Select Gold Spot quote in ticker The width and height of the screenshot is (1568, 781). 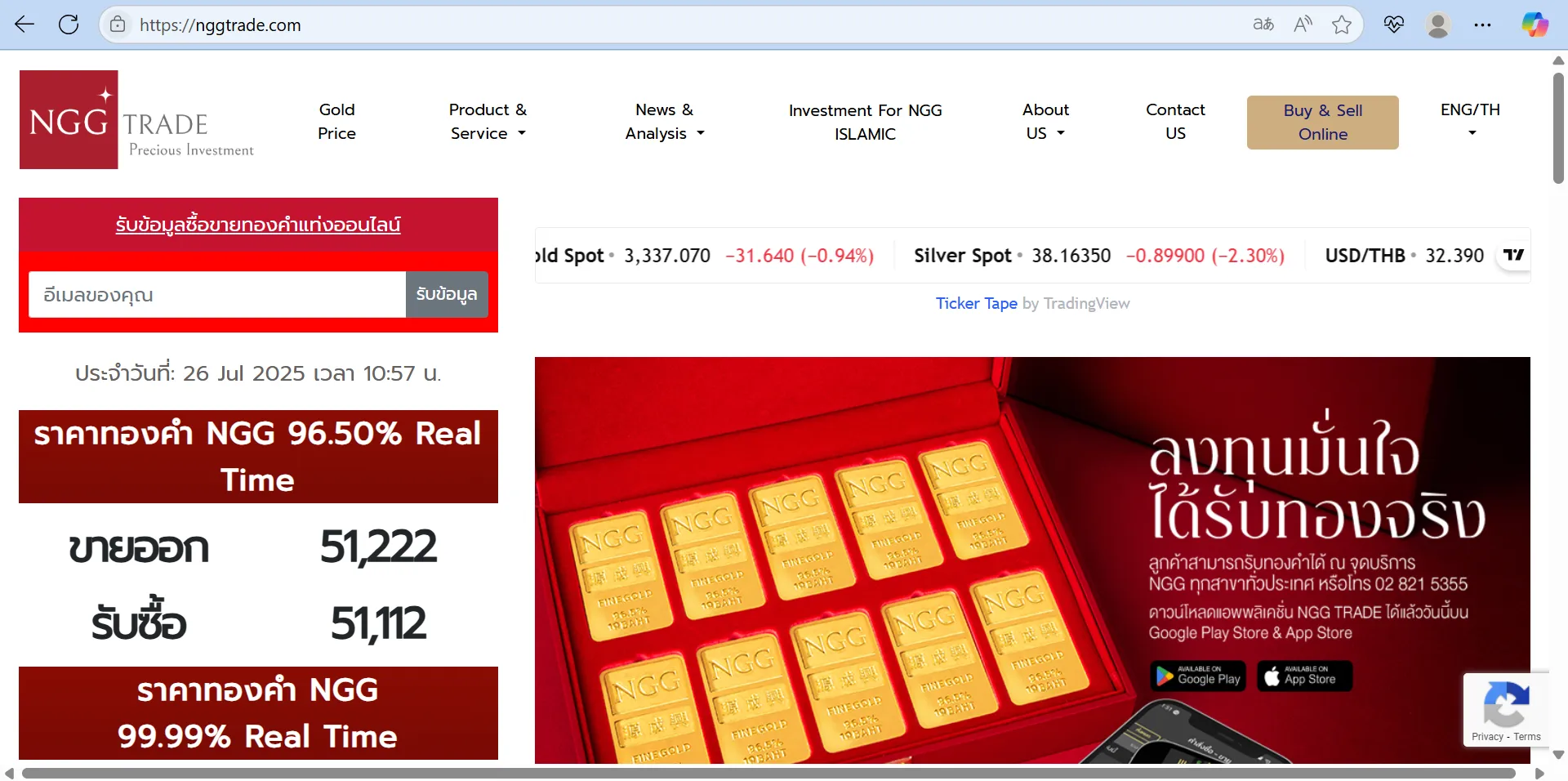click(x=704, y=256)
